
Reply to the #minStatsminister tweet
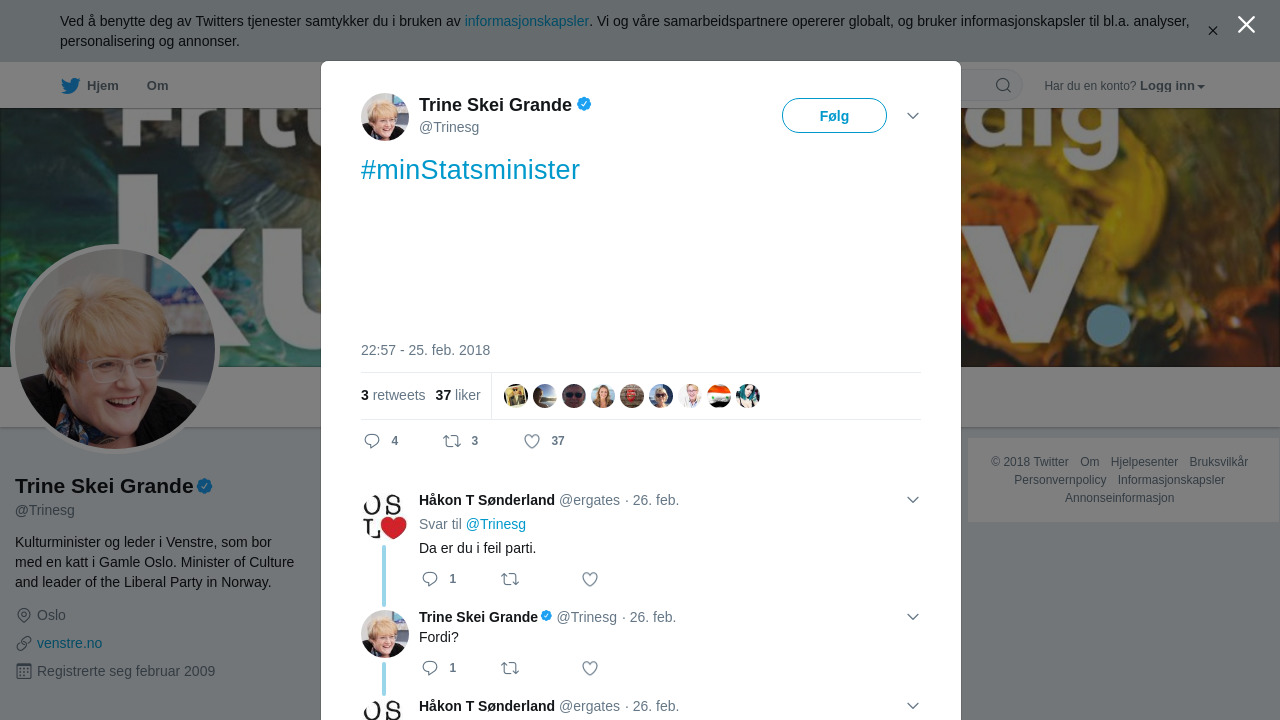pos(372,441)
